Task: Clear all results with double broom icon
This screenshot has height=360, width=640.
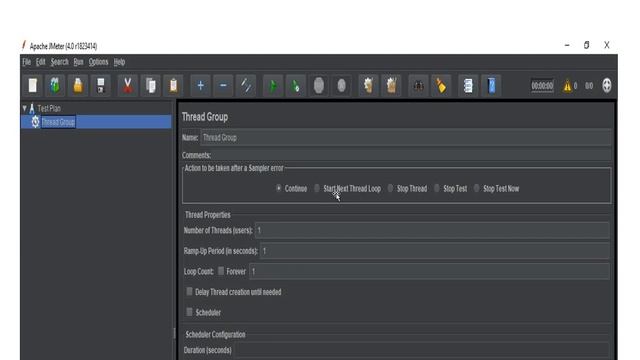Action: click(391, 86)
